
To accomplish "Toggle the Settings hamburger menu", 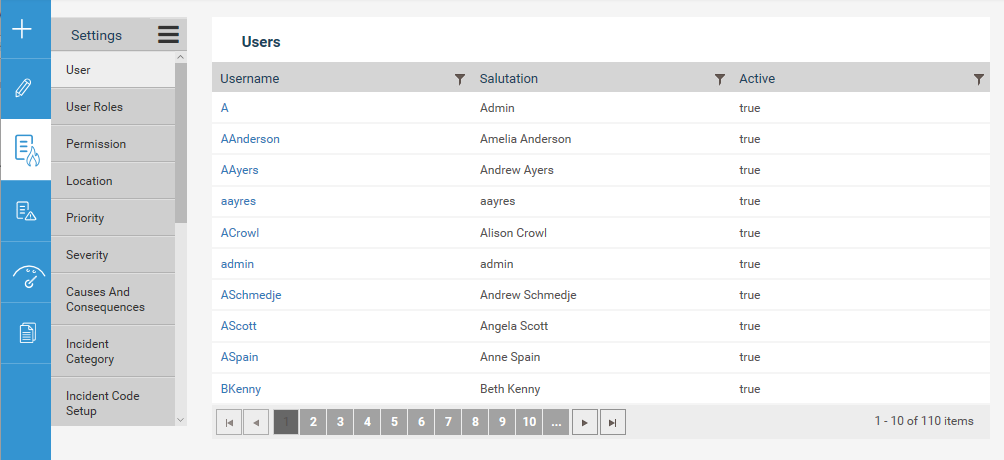I will (x=168, y=35).
